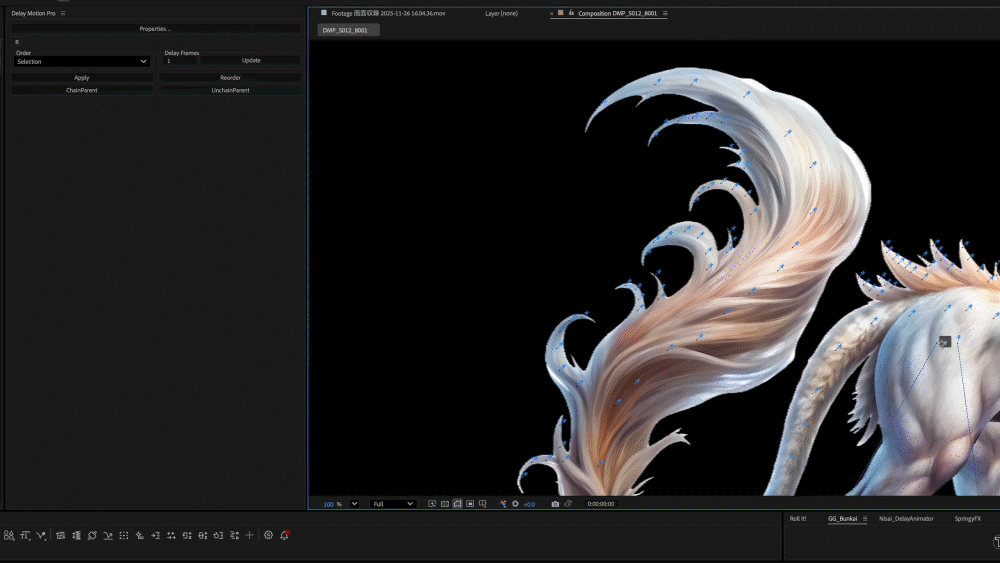
Task: Click the ChainParent button
Action: [x=82, y=90]
